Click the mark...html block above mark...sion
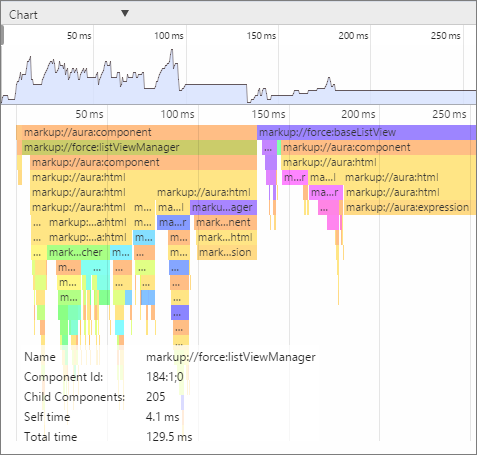 [227, 237]
